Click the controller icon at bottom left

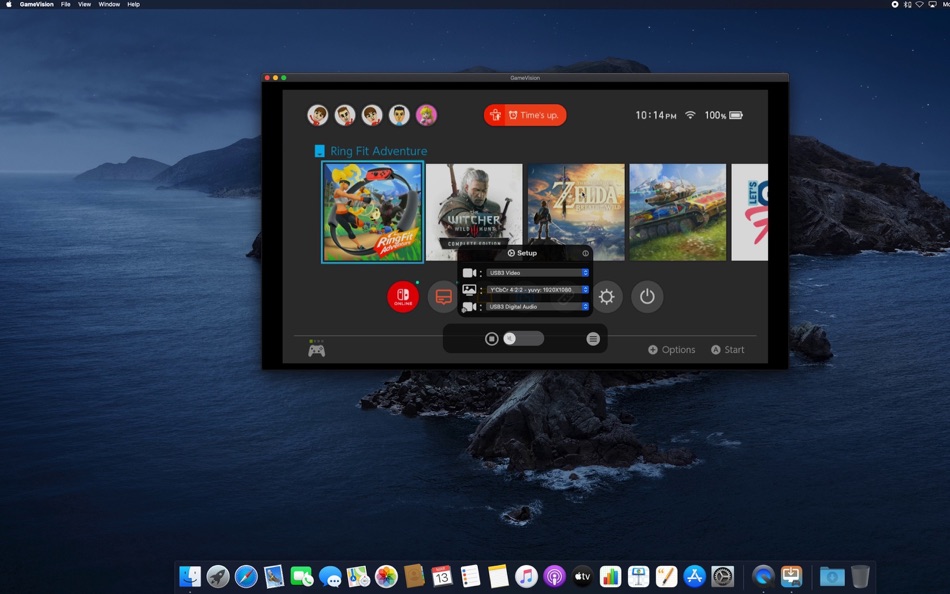click(316, 350)
